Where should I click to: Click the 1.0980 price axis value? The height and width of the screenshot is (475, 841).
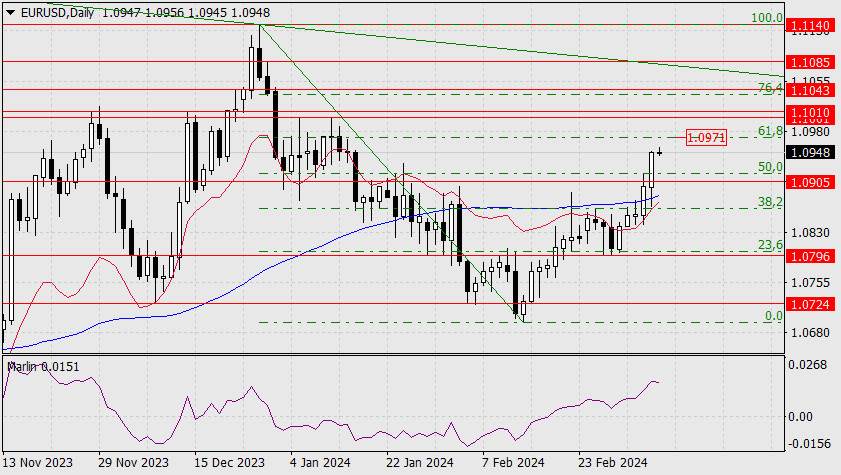[x=810, y=131]
